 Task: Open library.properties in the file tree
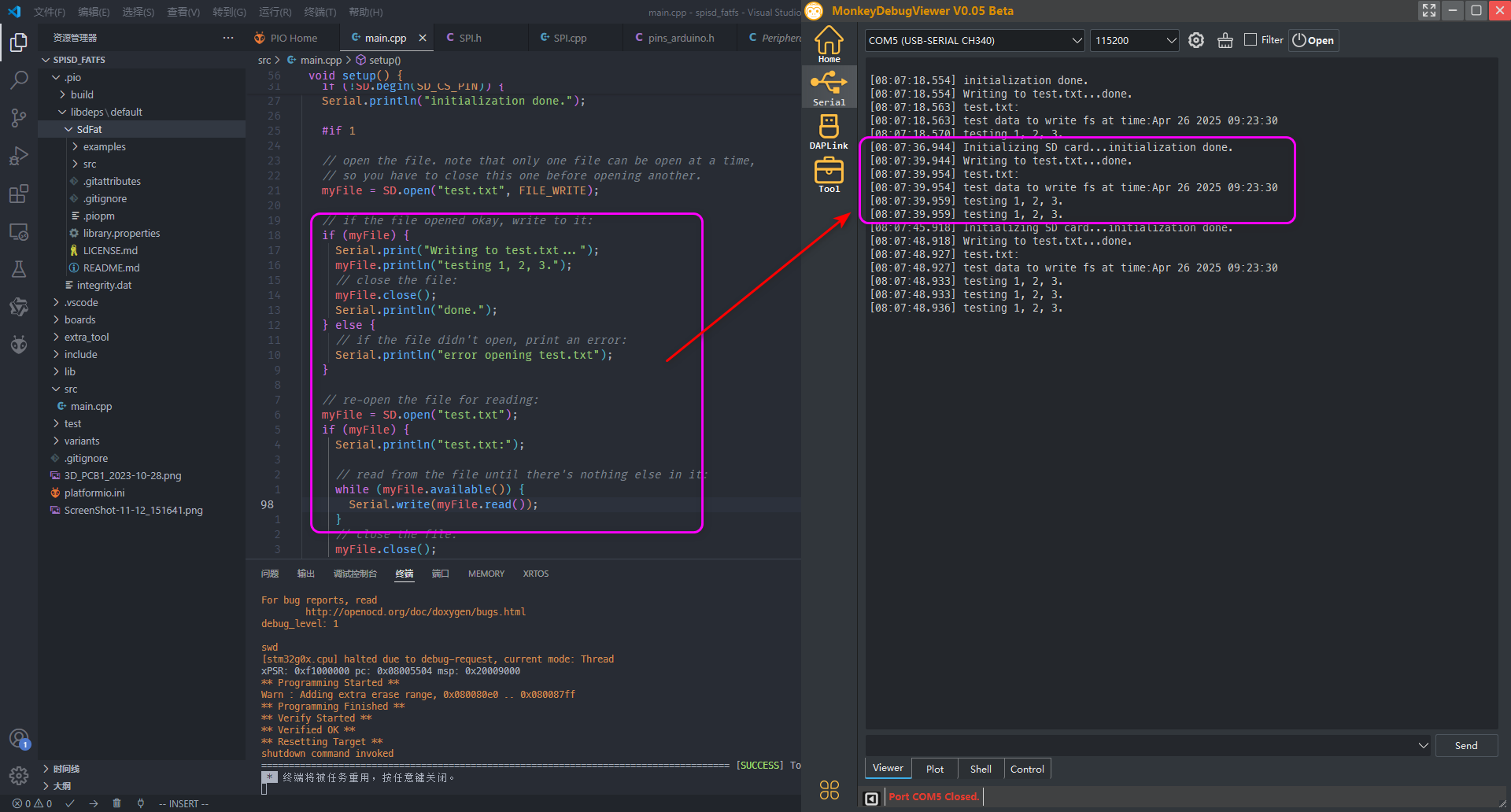pos(121,233)
